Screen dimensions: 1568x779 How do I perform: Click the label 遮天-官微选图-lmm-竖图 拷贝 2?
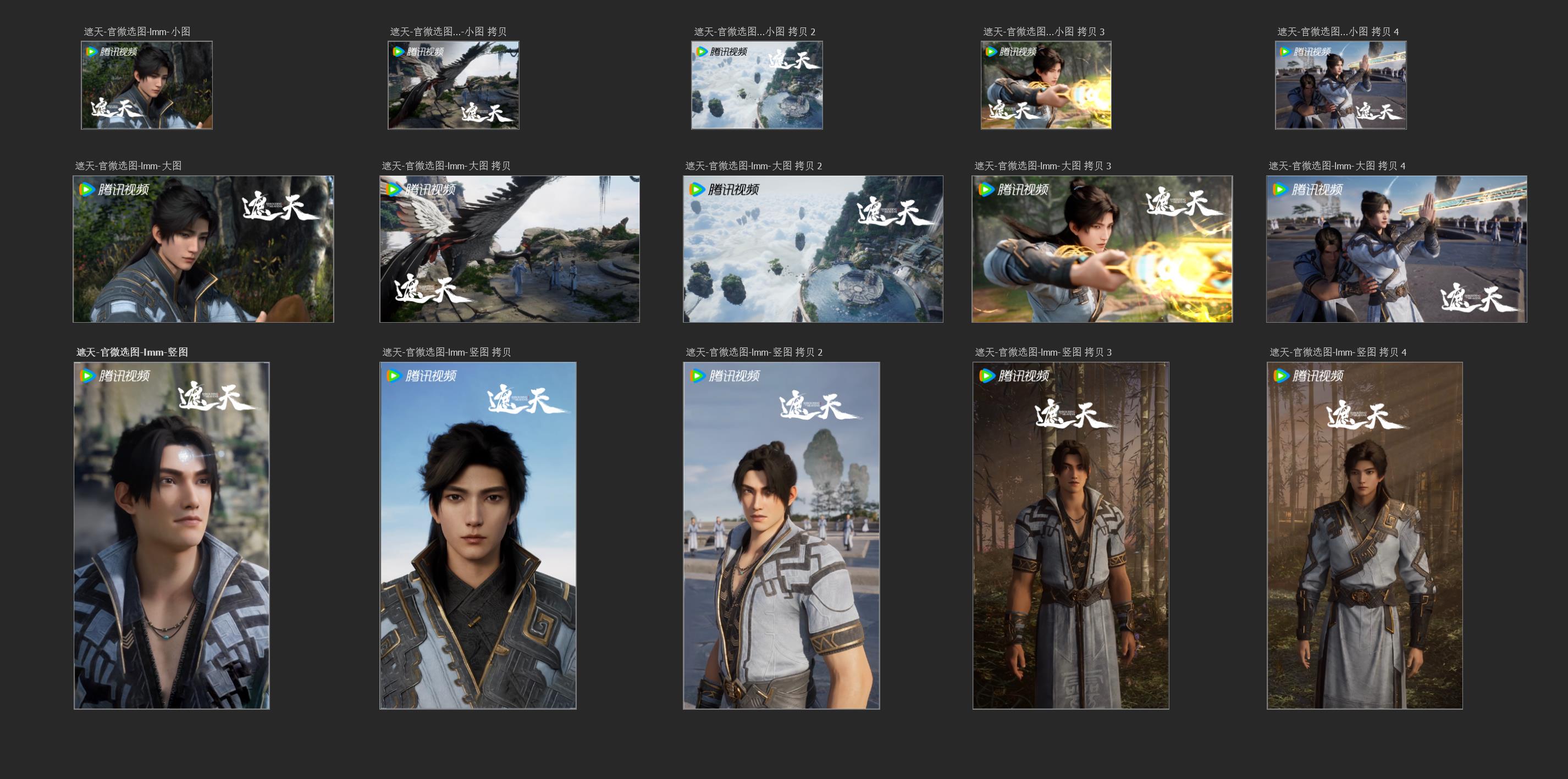point(754,352)
